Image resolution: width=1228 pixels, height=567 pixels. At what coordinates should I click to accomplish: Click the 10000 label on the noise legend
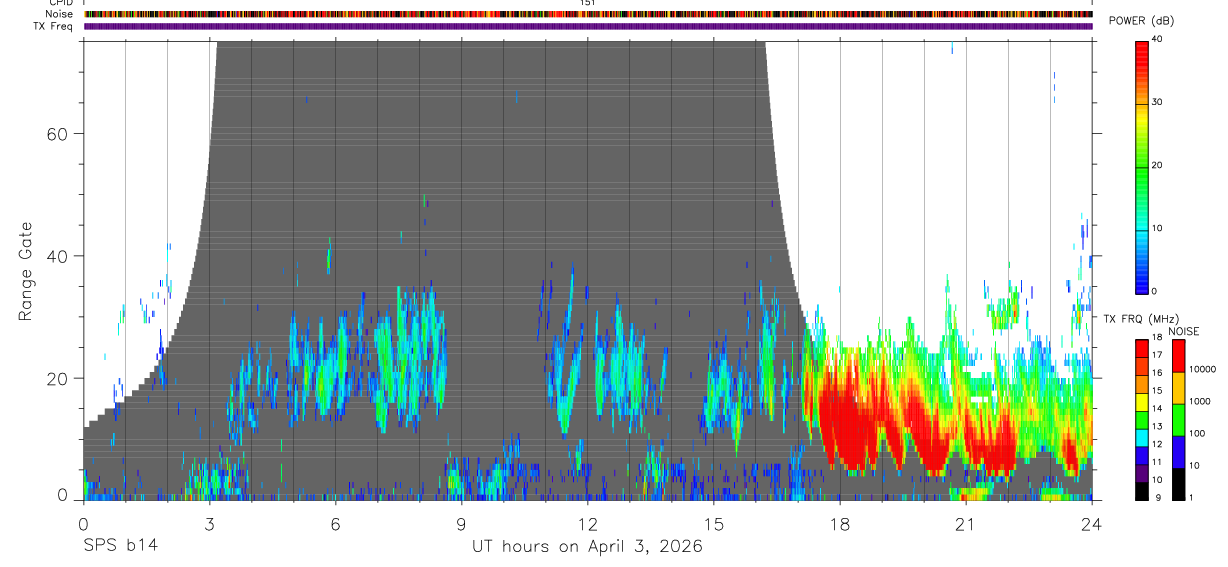click(1204, 369)
